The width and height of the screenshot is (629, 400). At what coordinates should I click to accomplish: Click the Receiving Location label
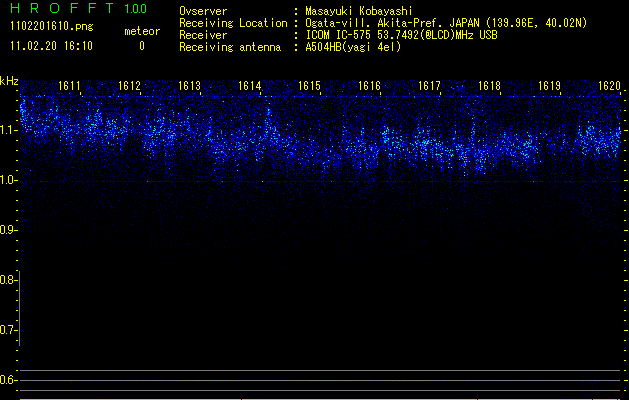point(233,23)
